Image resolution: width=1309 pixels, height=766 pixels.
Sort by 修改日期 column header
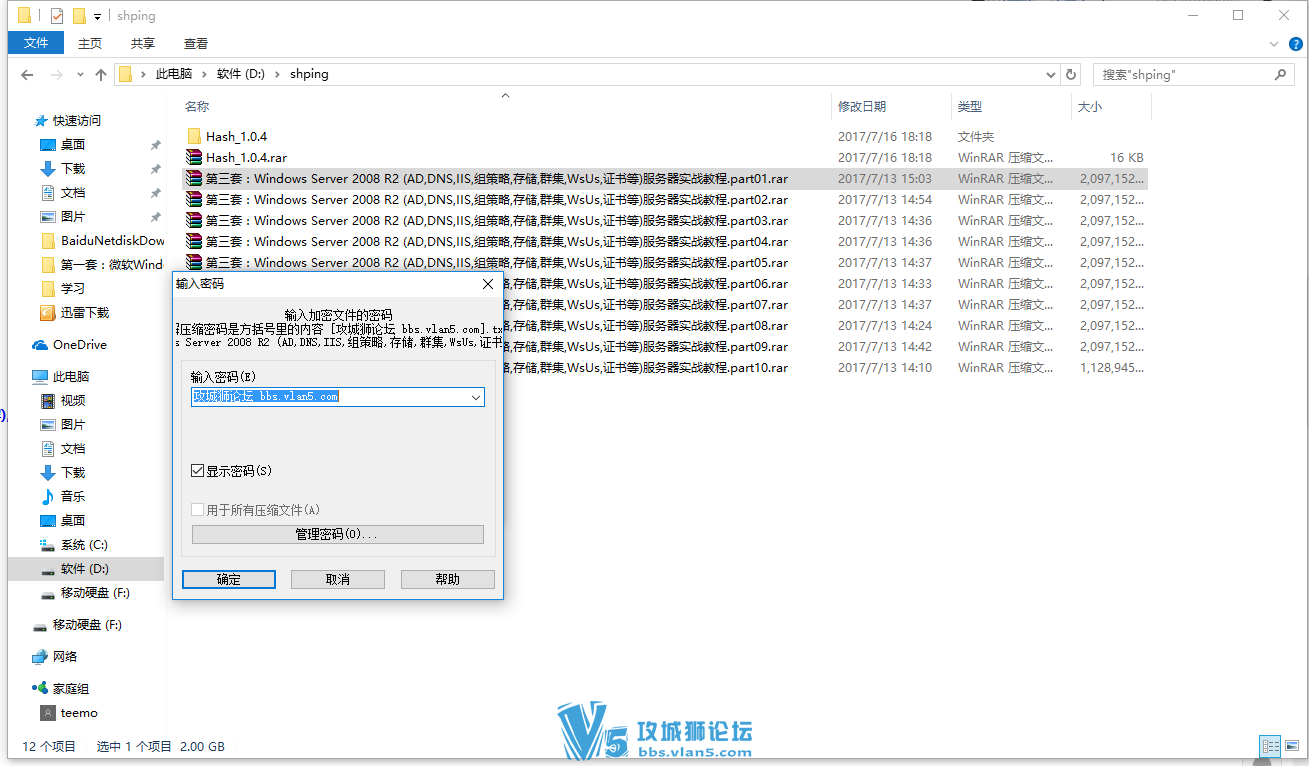pyautogui.click(x=862, y=106)
